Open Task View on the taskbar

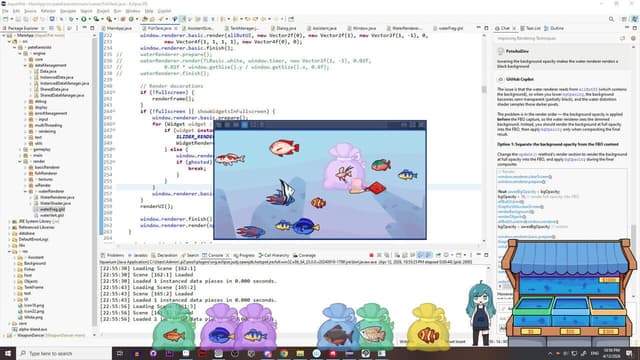pyautogui.click(x=120, y=353)
